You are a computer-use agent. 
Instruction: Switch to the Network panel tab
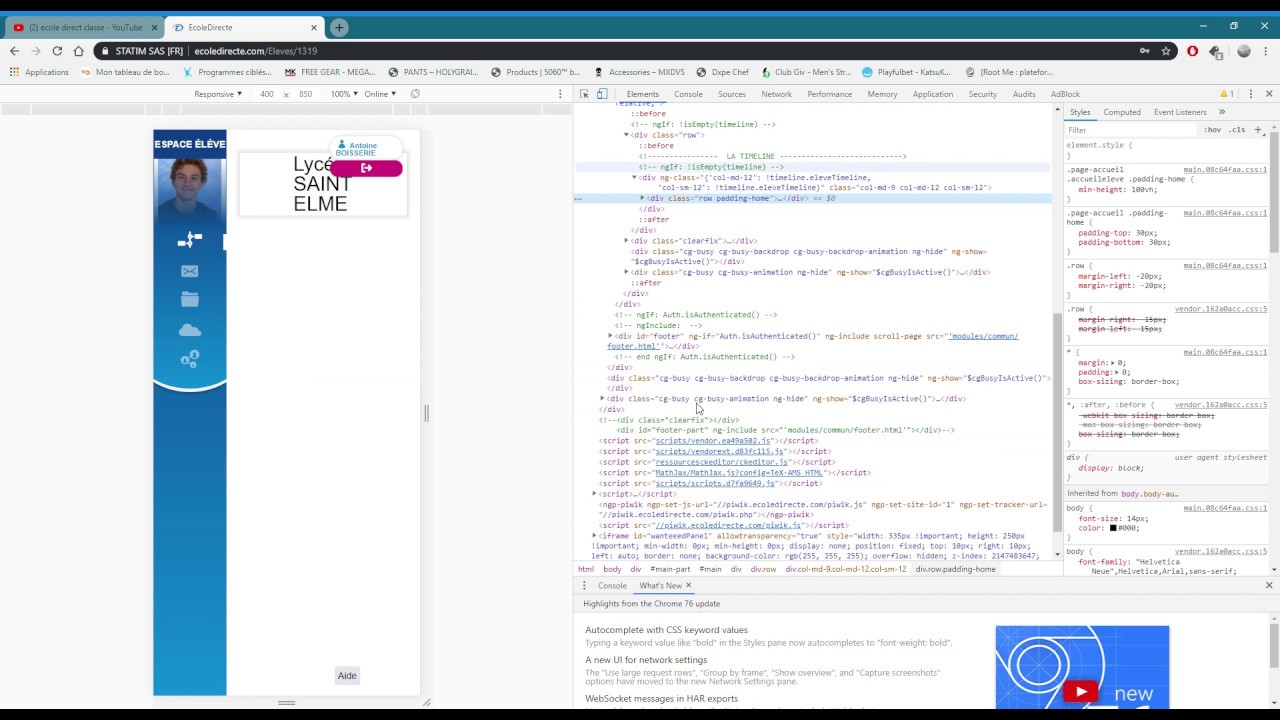777,94
